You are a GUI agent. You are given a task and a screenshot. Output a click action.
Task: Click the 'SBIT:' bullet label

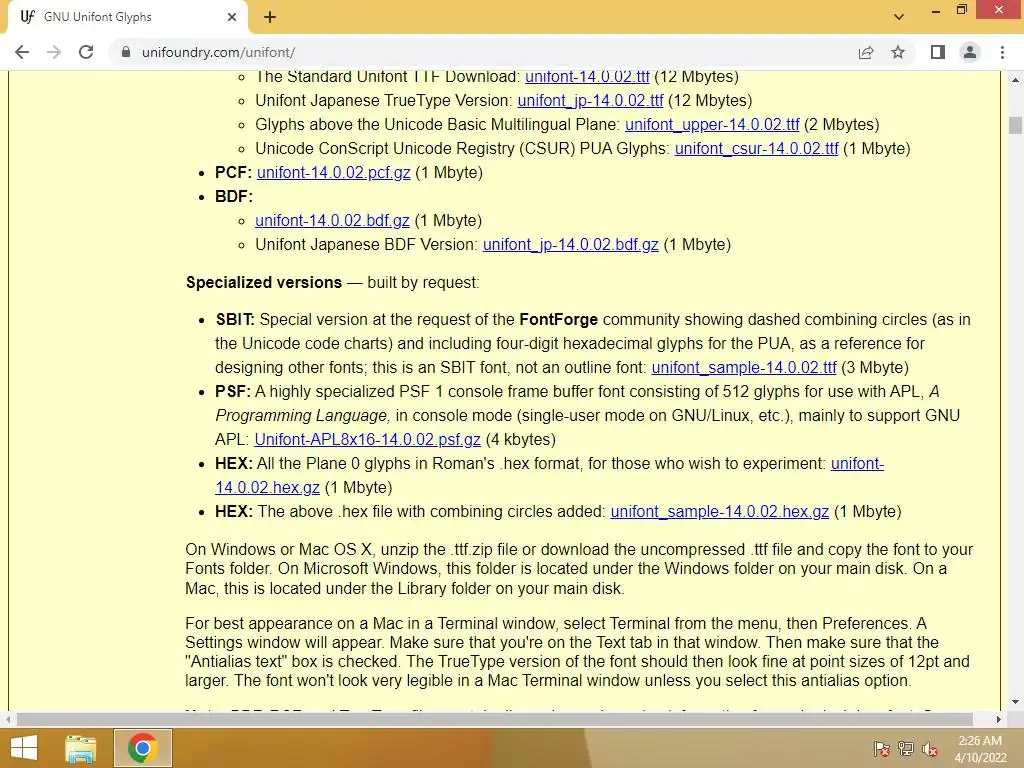pos(235,320)
